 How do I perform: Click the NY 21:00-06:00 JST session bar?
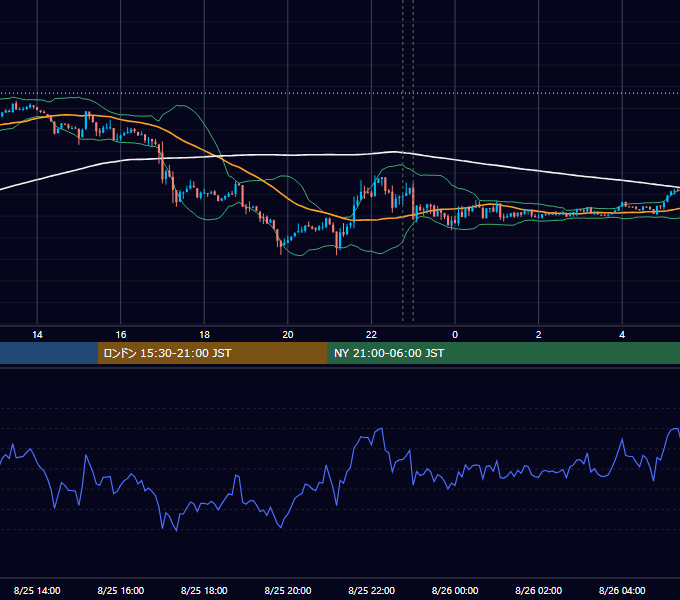(503, 353)
